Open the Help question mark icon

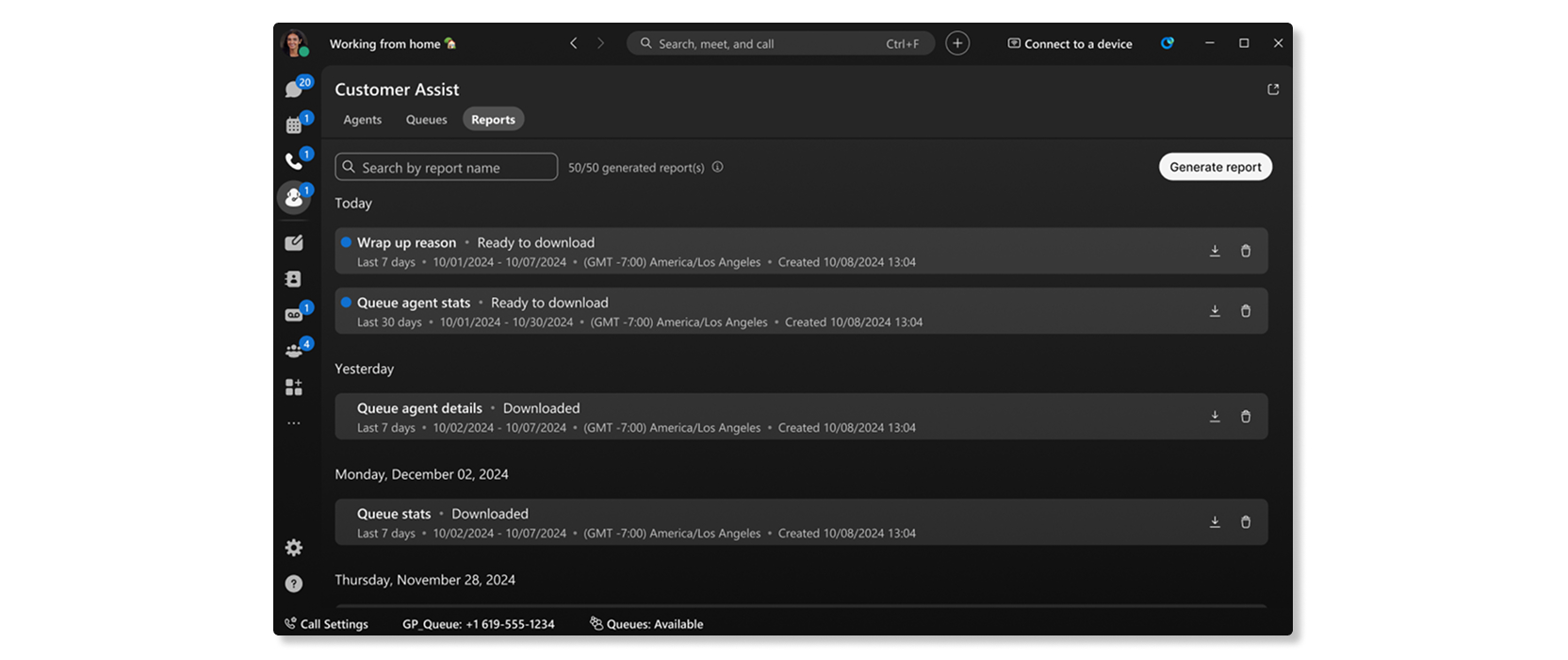294,584
